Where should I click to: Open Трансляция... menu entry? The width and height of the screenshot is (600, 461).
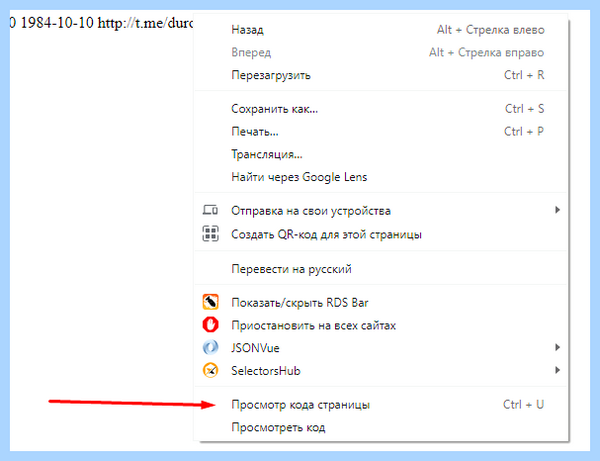click(x=381, y=154)
